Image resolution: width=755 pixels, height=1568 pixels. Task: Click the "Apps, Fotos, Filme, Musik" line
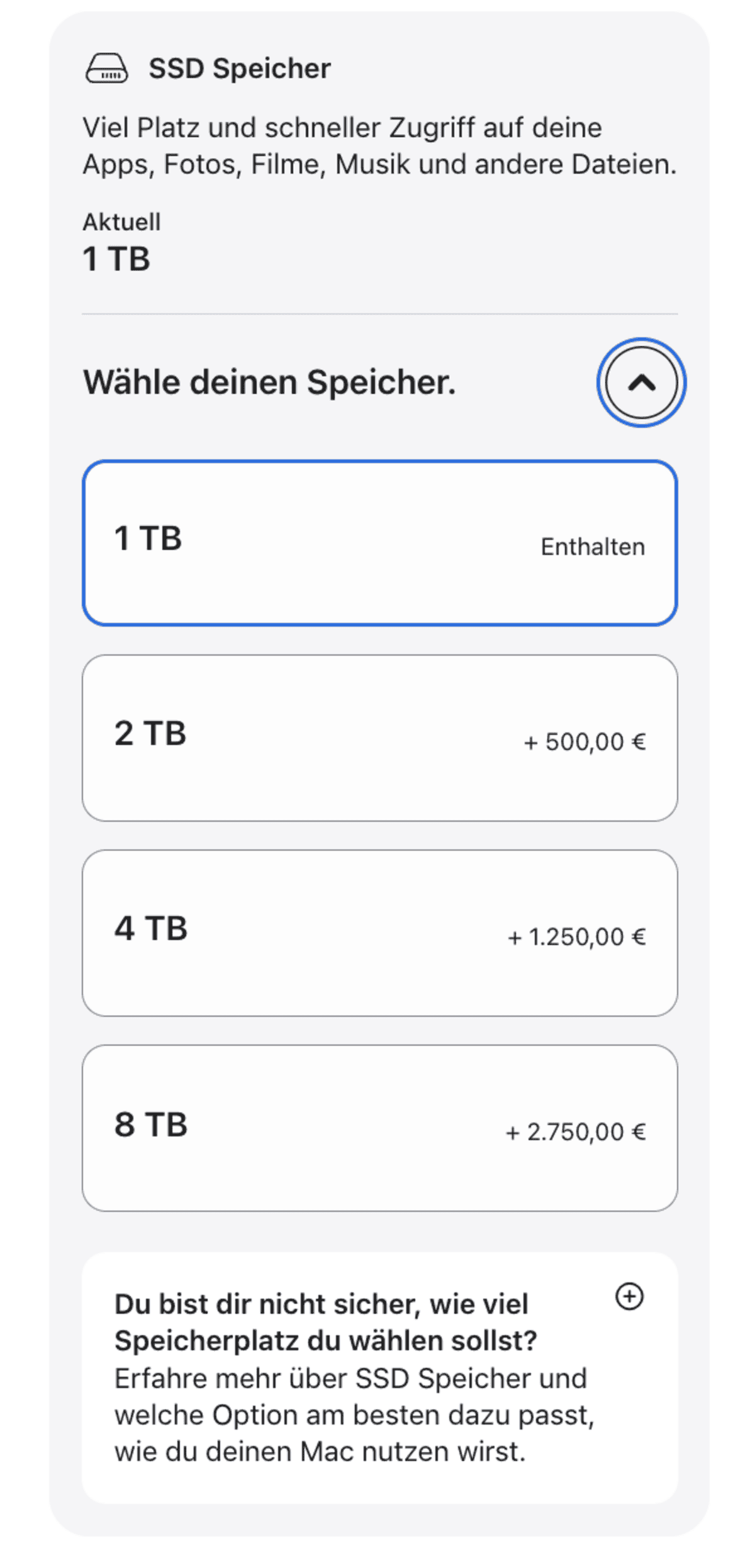379,164
